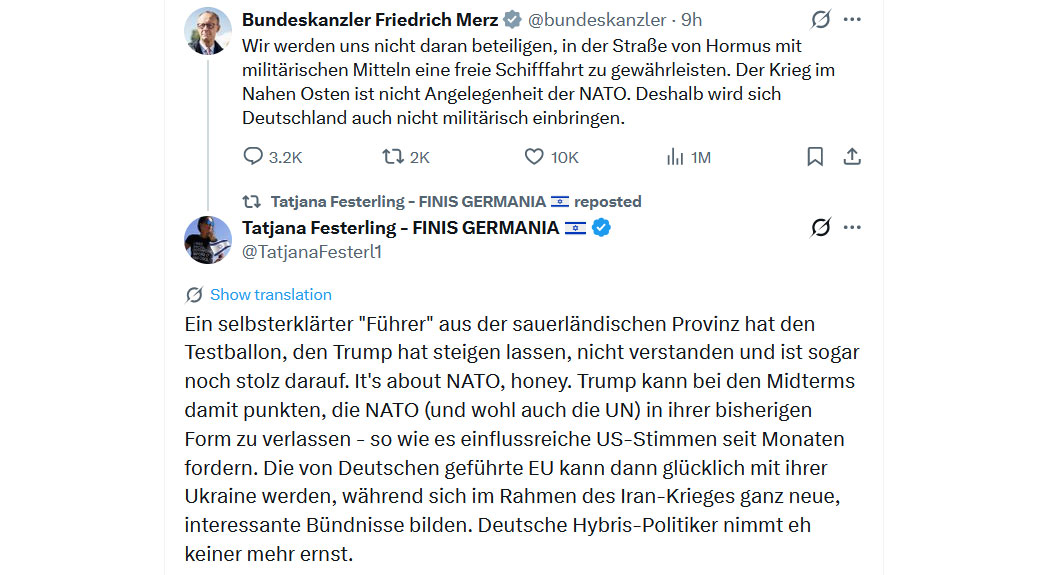The image size is (1050, 575).
Task: Open Bundeskanzler Friedrich Merz profile name
Action: [371, 19]
